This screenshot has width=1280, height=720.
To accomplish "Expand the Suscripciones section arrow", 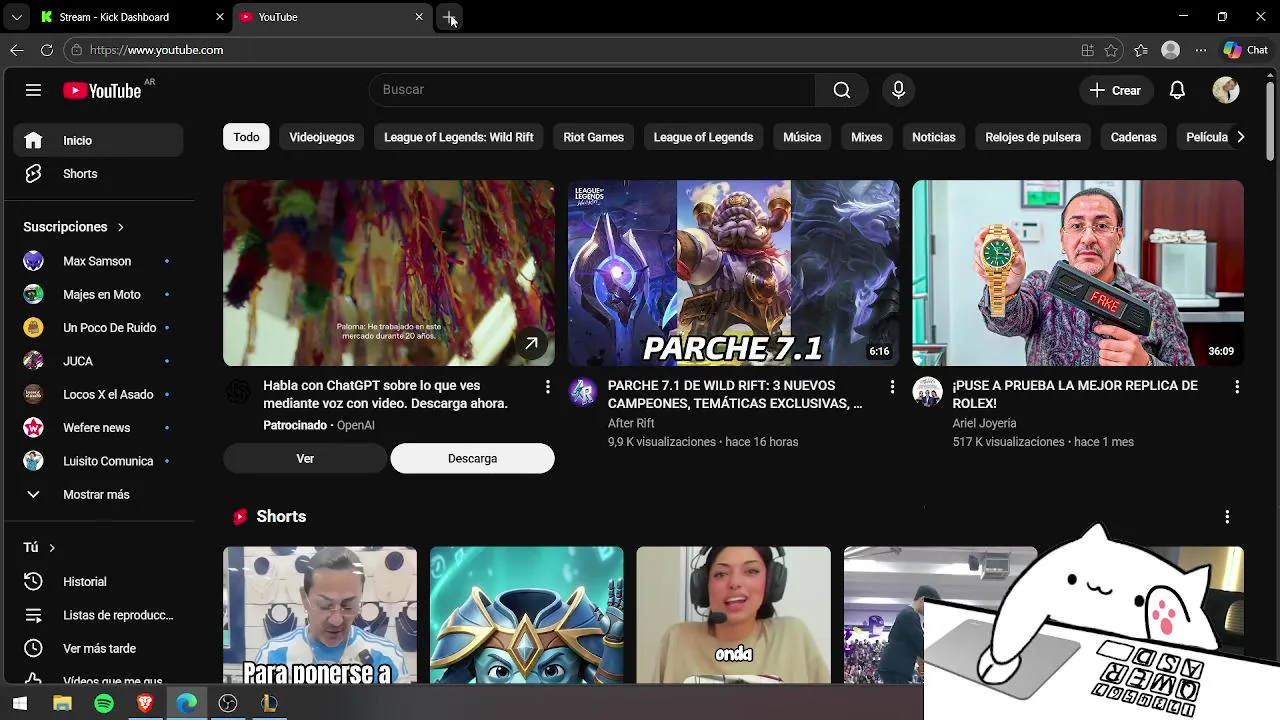I will tap(120, 227).
